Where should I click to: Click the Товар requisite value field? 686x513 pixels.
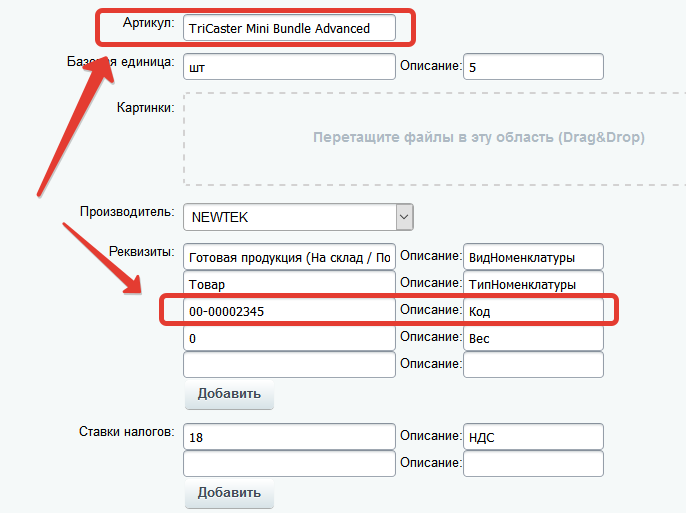click(x=289, y=284)
